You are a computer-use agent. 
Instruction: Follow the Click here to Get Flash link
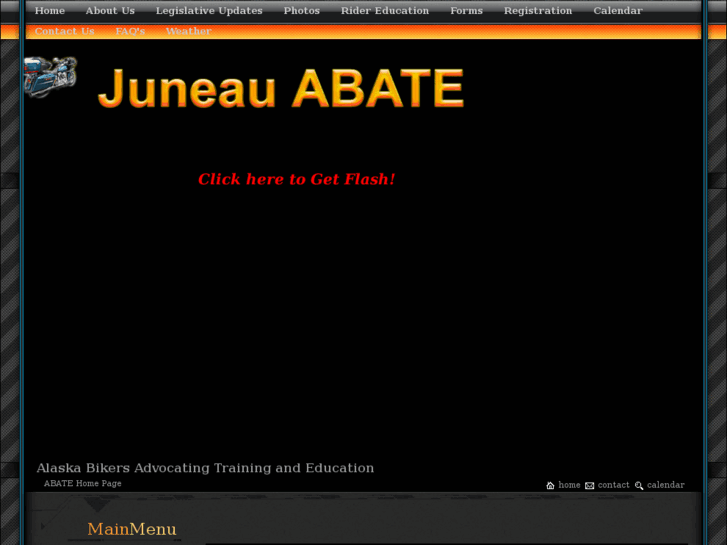point(297,179)
